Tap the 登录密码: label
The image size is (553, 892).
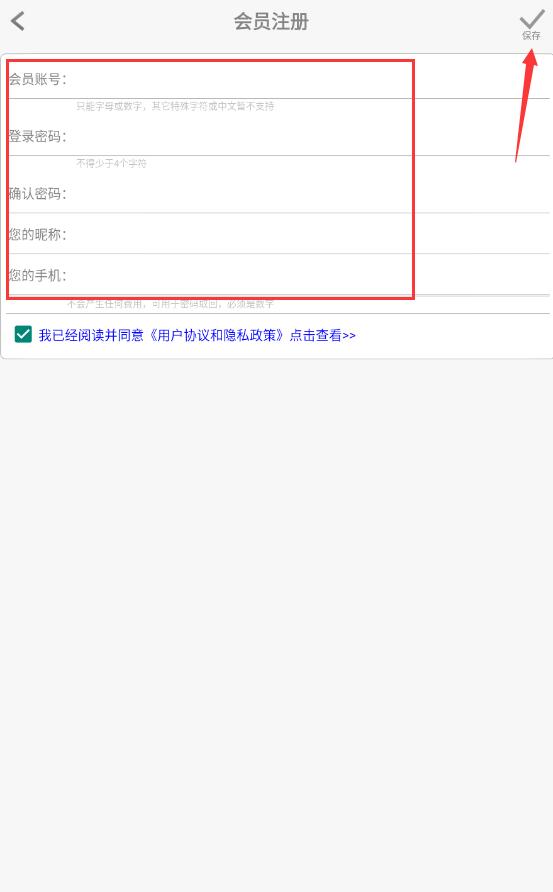(x=38, y=137)
